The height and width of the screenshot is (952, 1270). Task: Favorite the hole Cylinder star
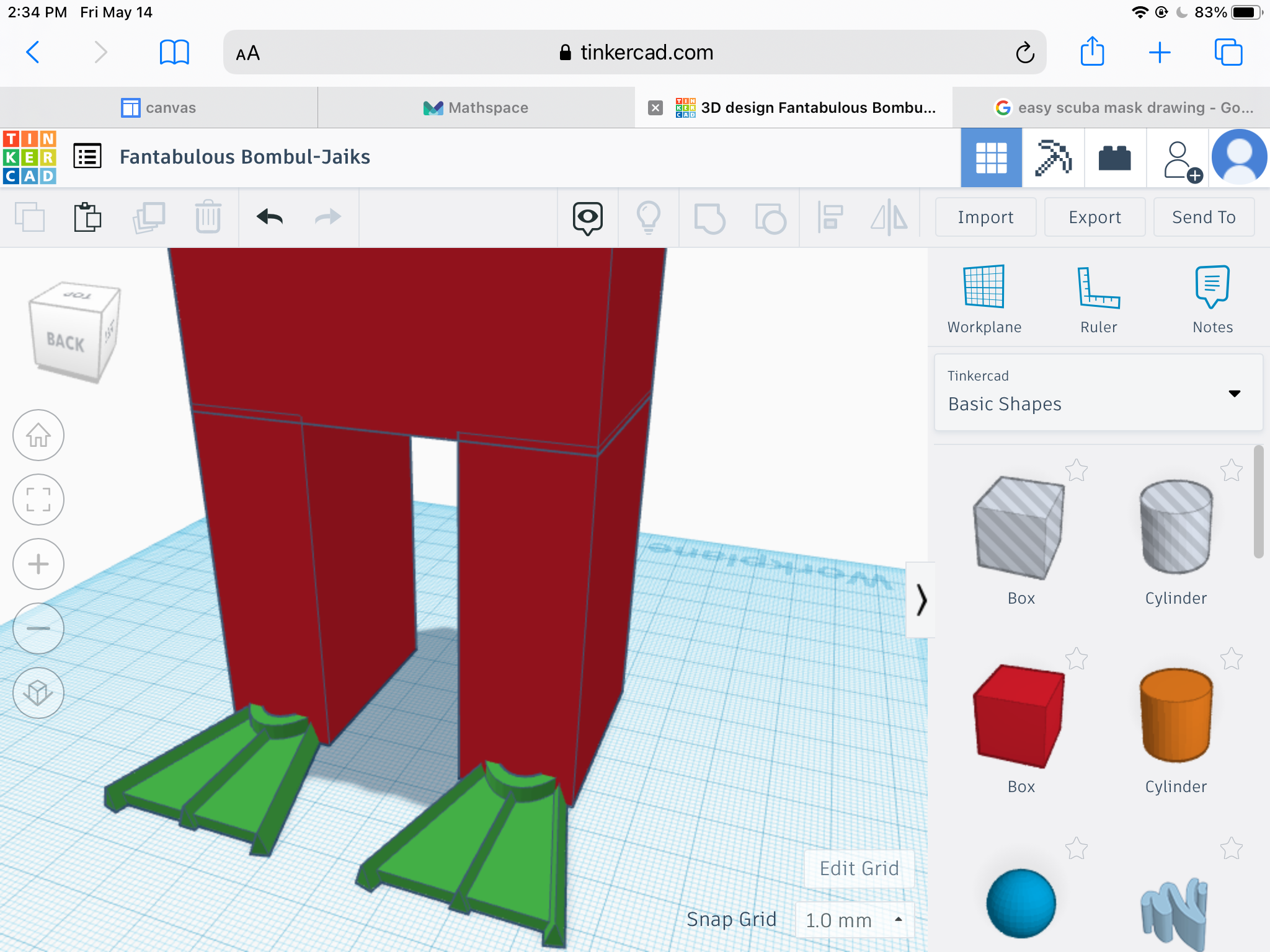[1232, 470]
